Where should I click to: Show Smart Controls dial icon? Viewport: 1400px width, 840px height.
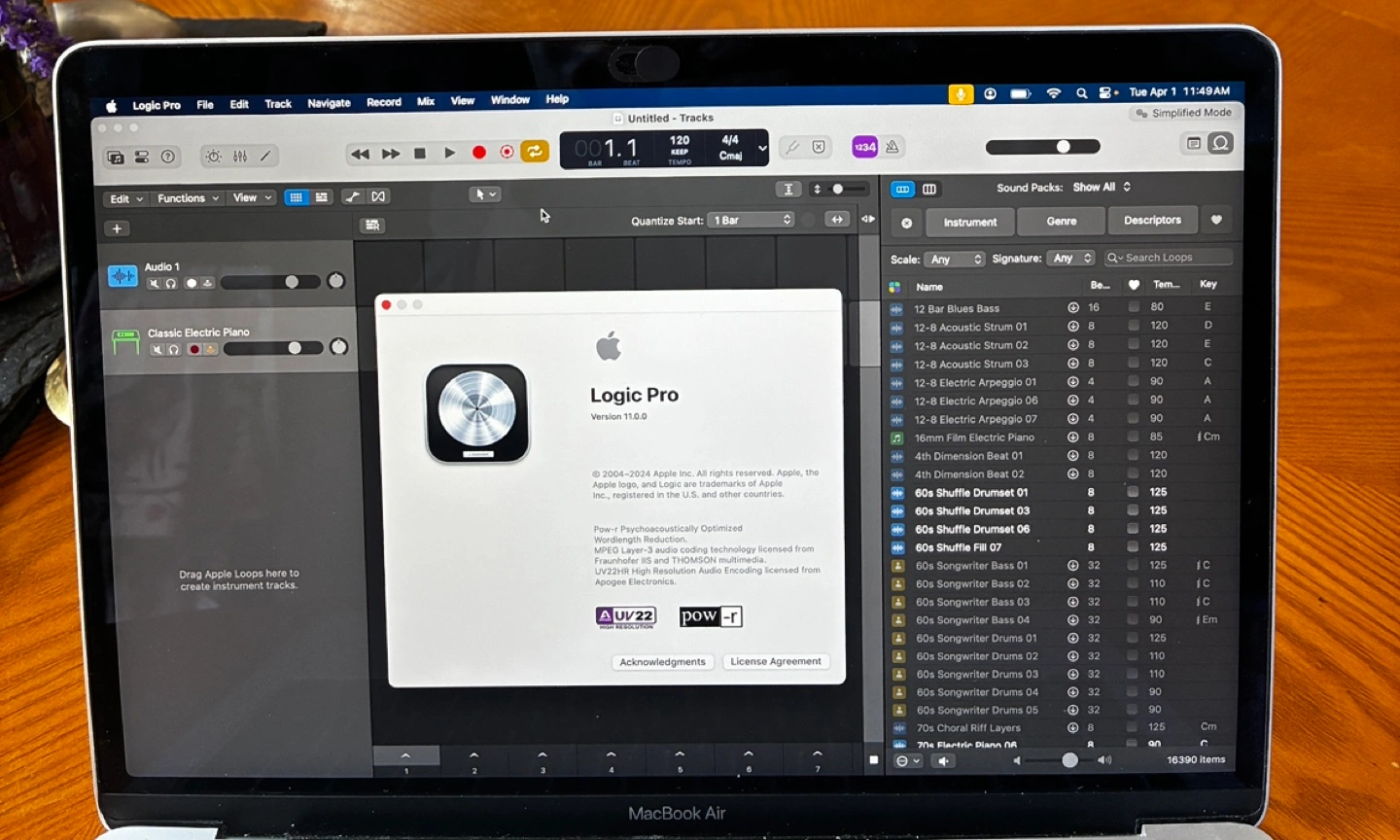pyautogui.click(x=213, y=157)
